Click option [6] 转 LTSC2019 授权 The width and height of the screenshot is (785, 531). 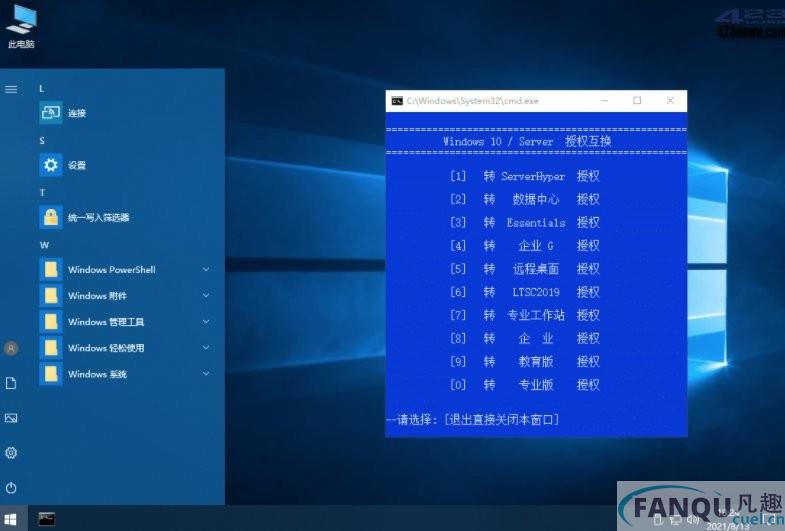coord(525,292)
